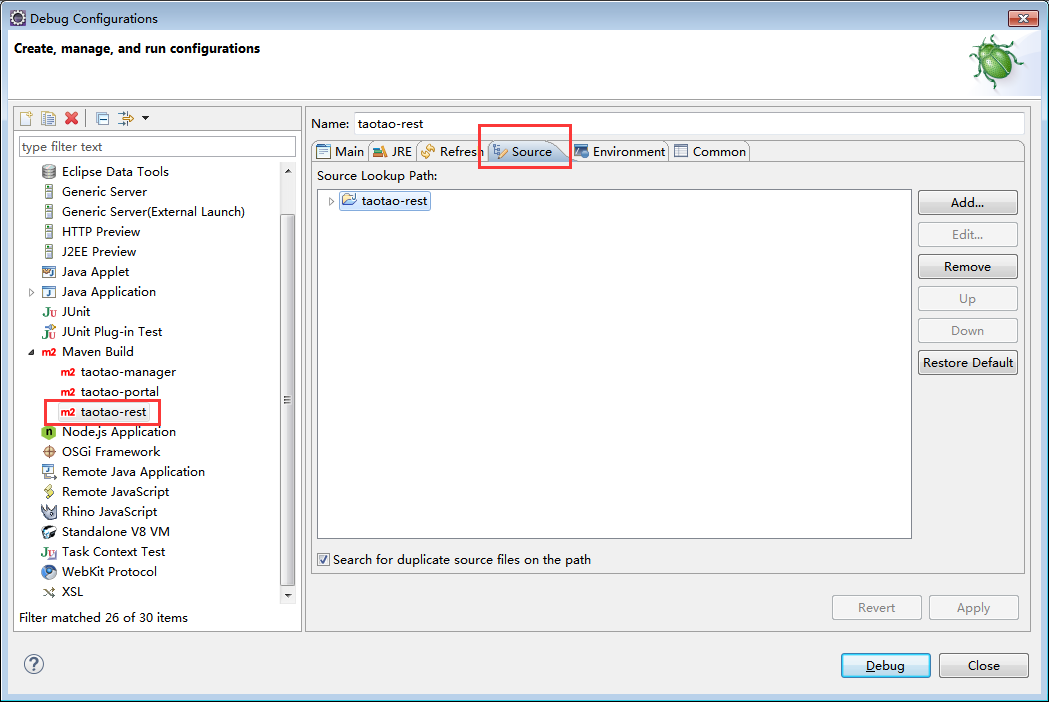
Task: Click the Restore Default button
Action: (x=967, y=362)
